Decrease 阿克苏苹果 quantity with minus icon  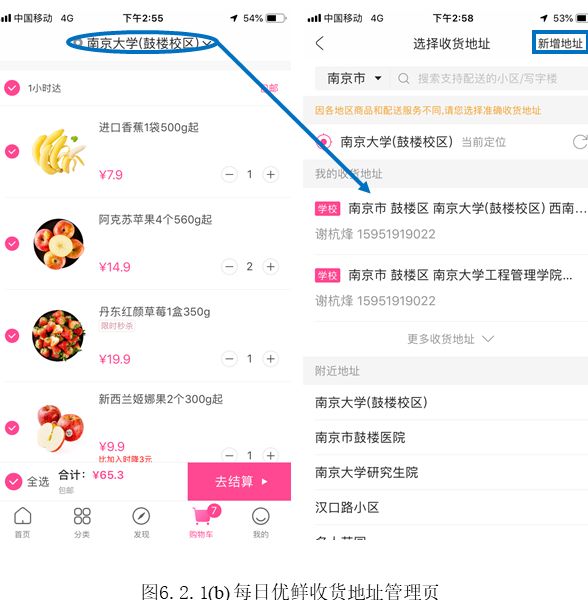(x=229, y=266)
